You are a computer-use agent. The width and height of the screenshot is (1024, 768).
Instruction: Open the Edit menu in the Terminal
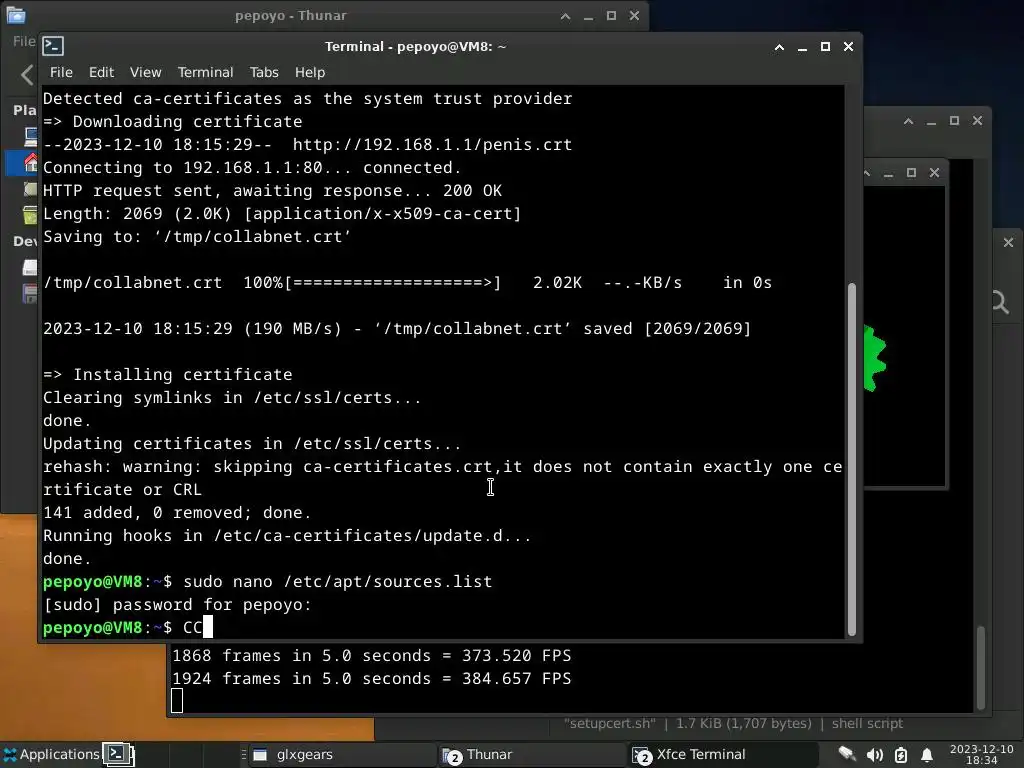pos(101,72)
